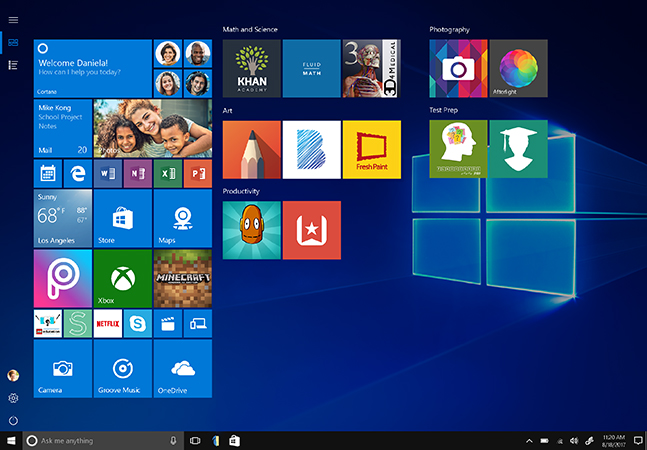Switch to all apps list view
Viewport: 647px width, 450px height.
pos(13,65)
